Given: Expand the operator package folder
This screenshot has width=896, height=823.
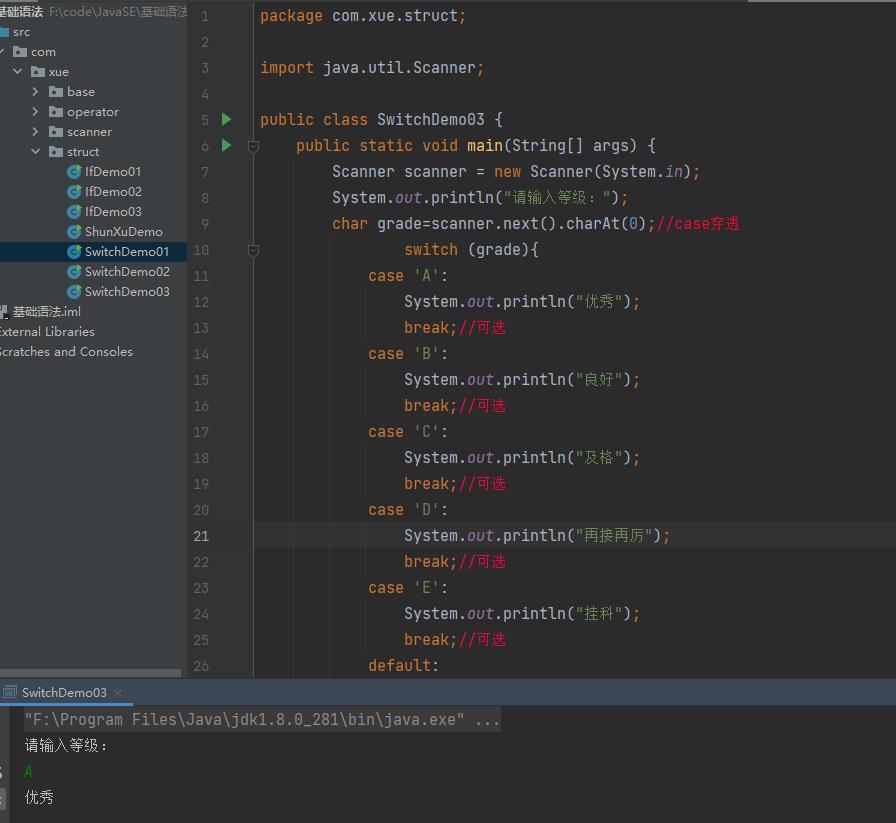Looking at the screenshot, I should (x=35, y=111).
